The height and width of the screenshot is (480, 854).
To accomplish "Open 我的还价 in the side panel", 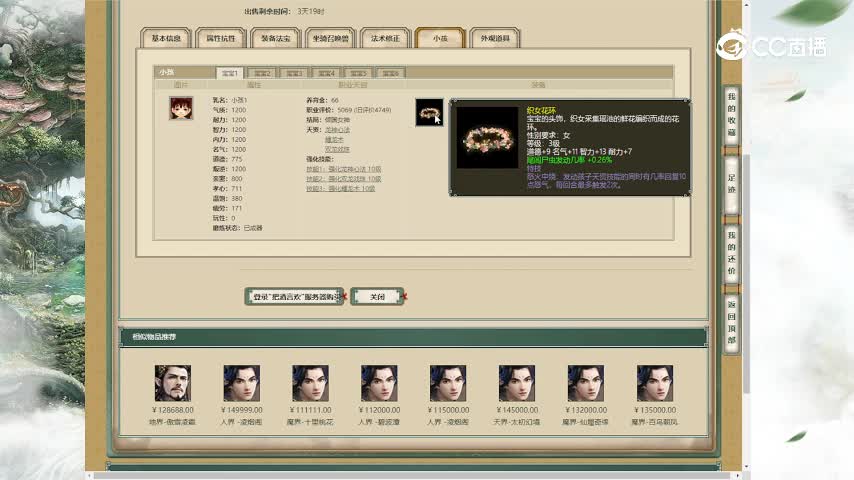I will click(x=731, y=253).
